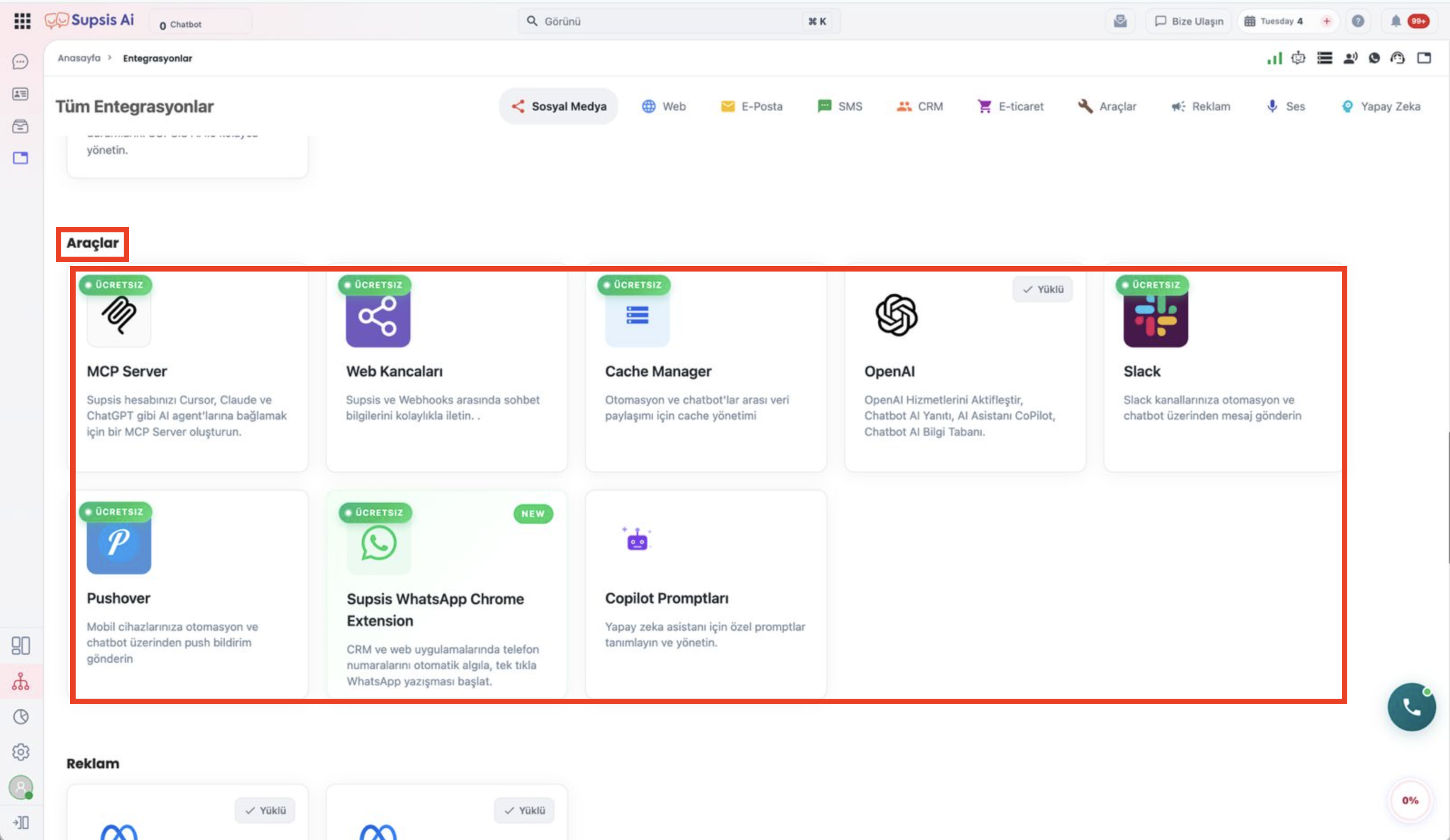1450x840 pixels.
Task: Open the archive box icon in sidebar
Action: (21, 126)
